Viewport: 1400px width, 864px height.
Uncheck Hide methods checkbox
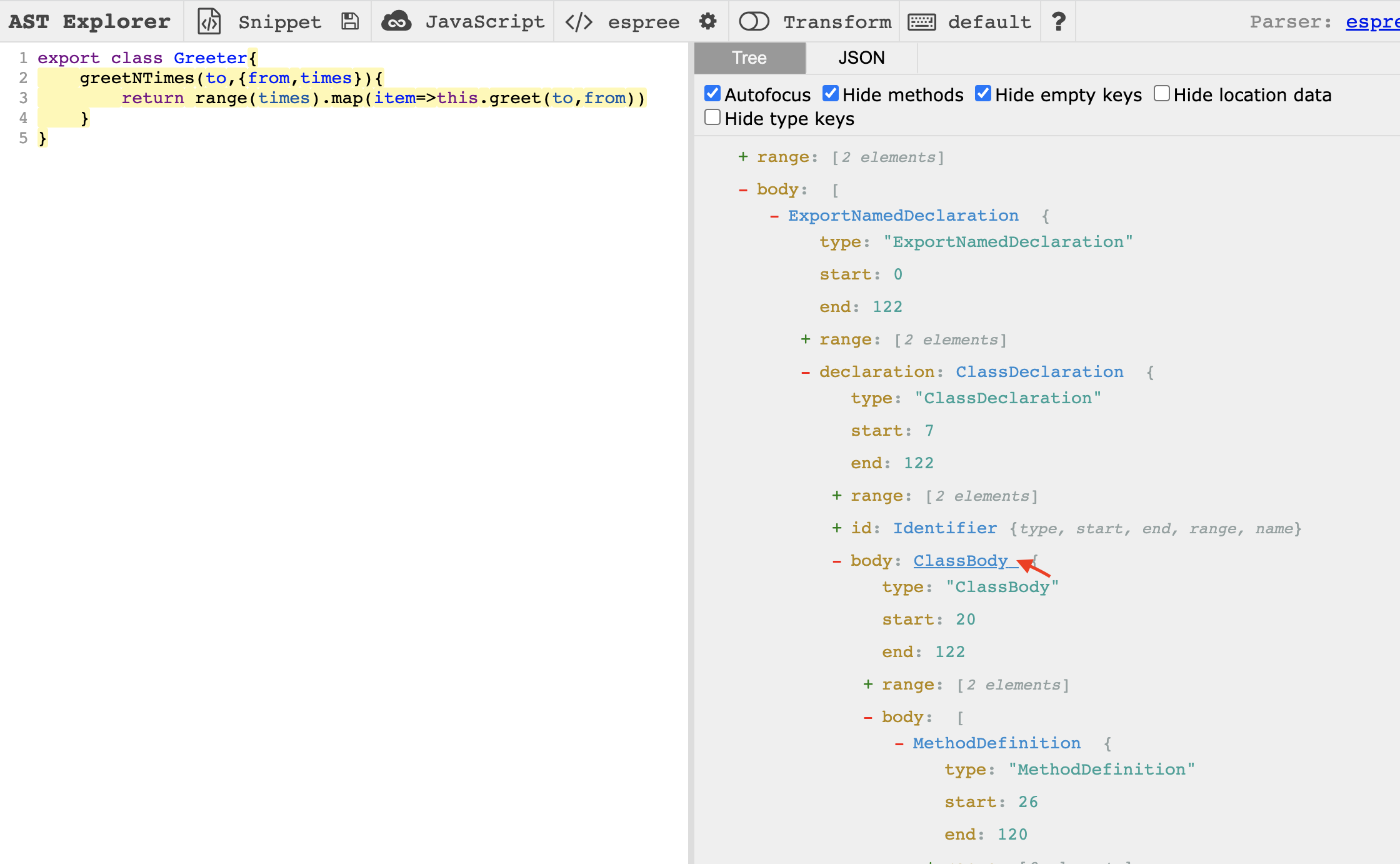tap(830, 94)
